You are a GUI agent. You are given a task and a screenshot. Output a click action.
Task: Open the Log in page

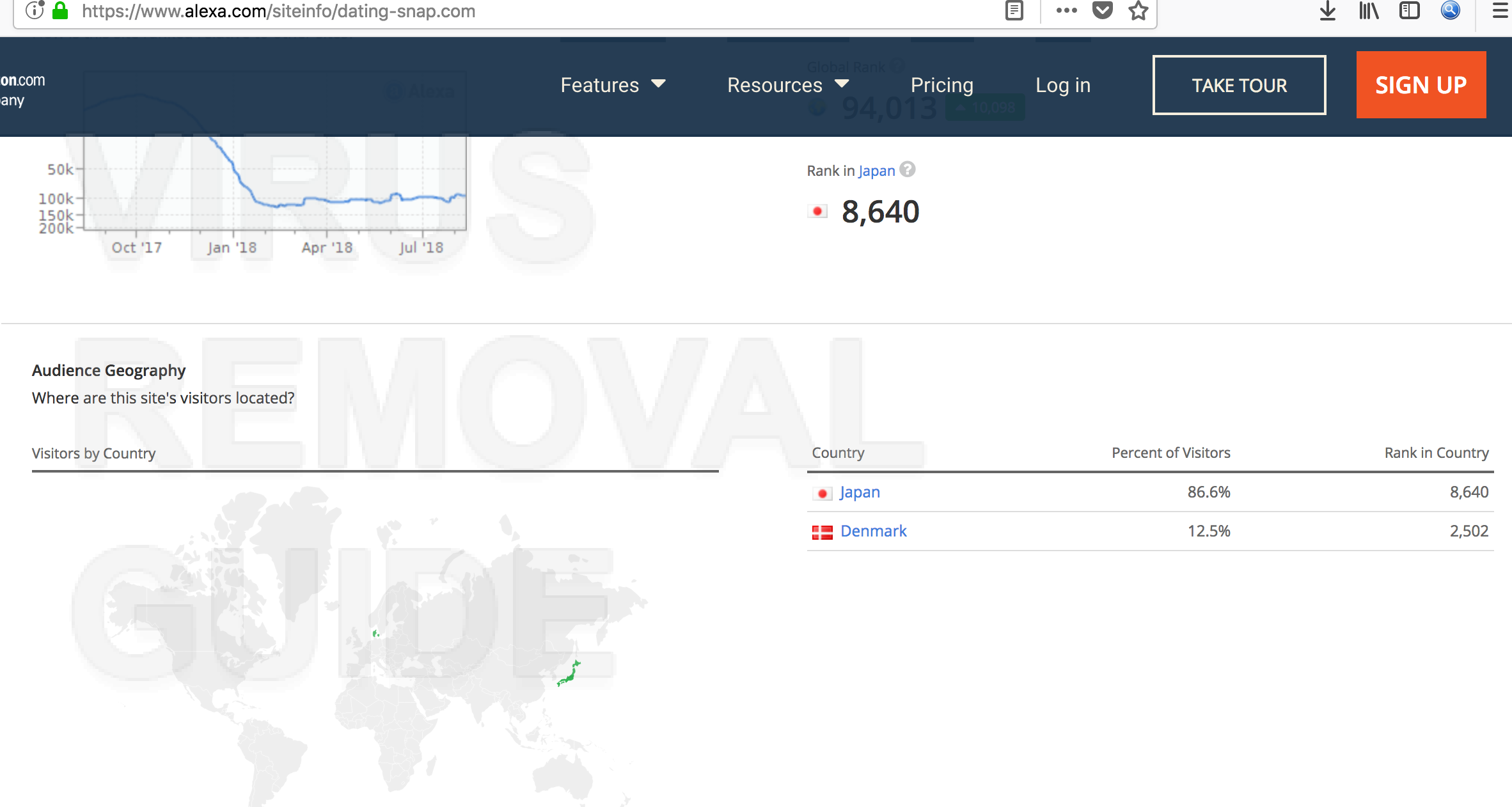coord(1063,85)
